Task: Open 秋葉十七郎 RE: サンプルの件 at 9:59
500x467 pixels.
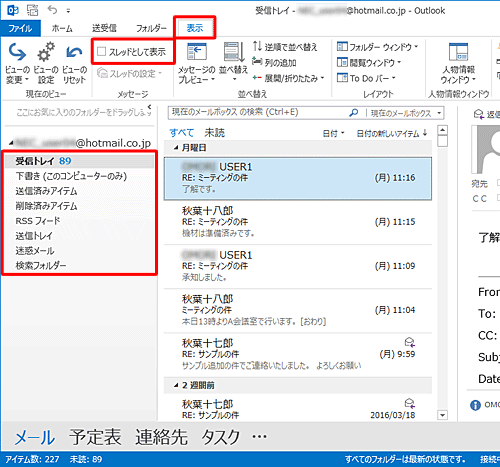Action: pyautogui.click(x=298, y=355)
